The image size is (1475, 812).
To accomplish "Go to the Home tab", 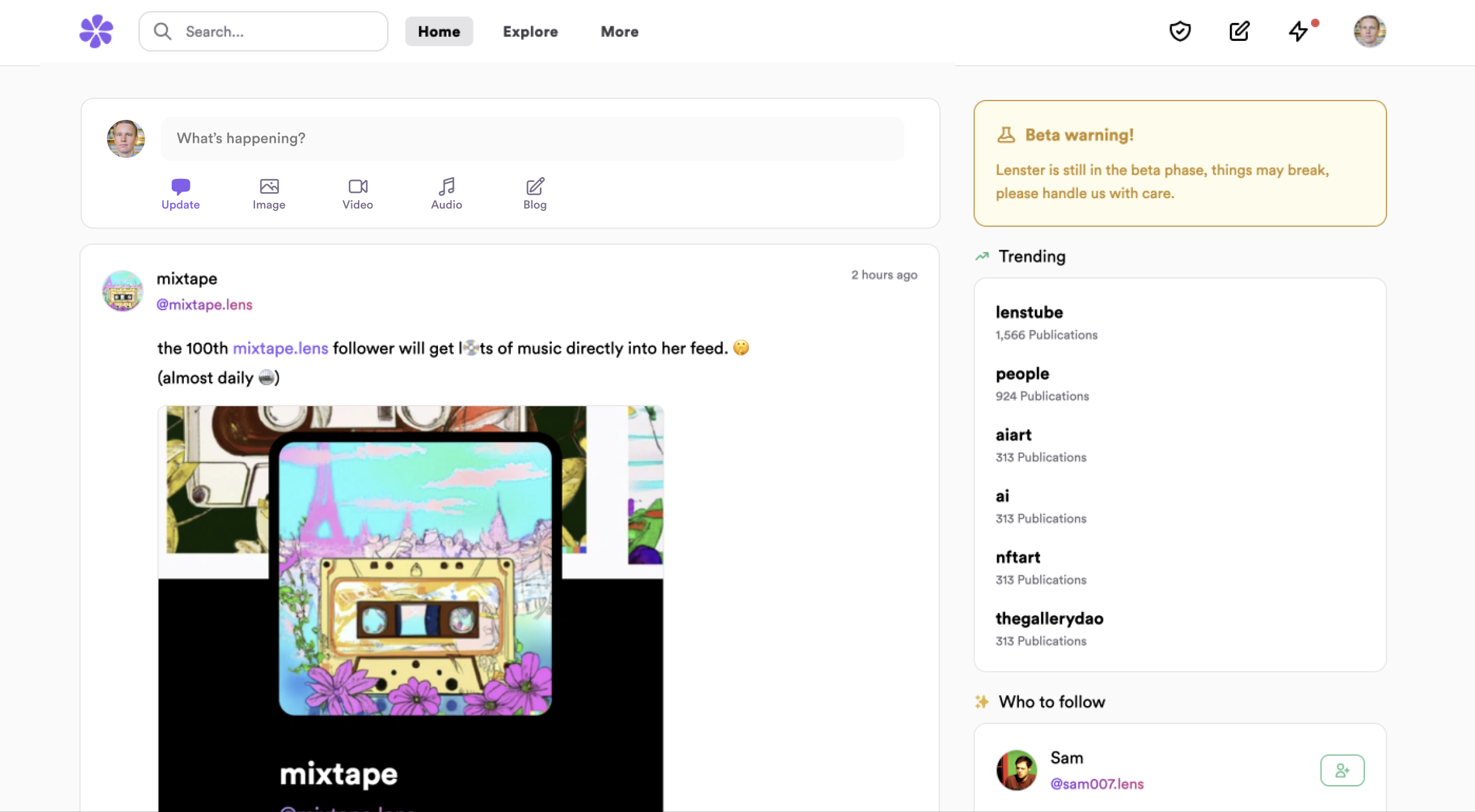I will [439, 31].
